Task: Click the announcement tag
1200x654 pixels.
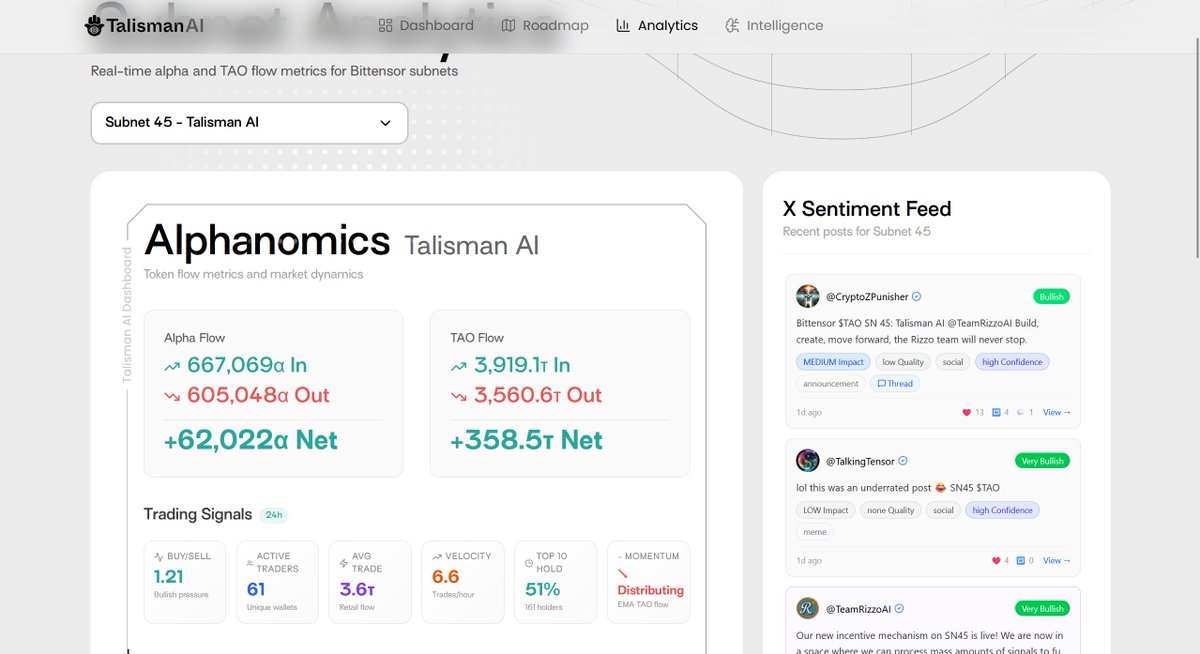Action: pyautogui.click(x=830, y=383)
